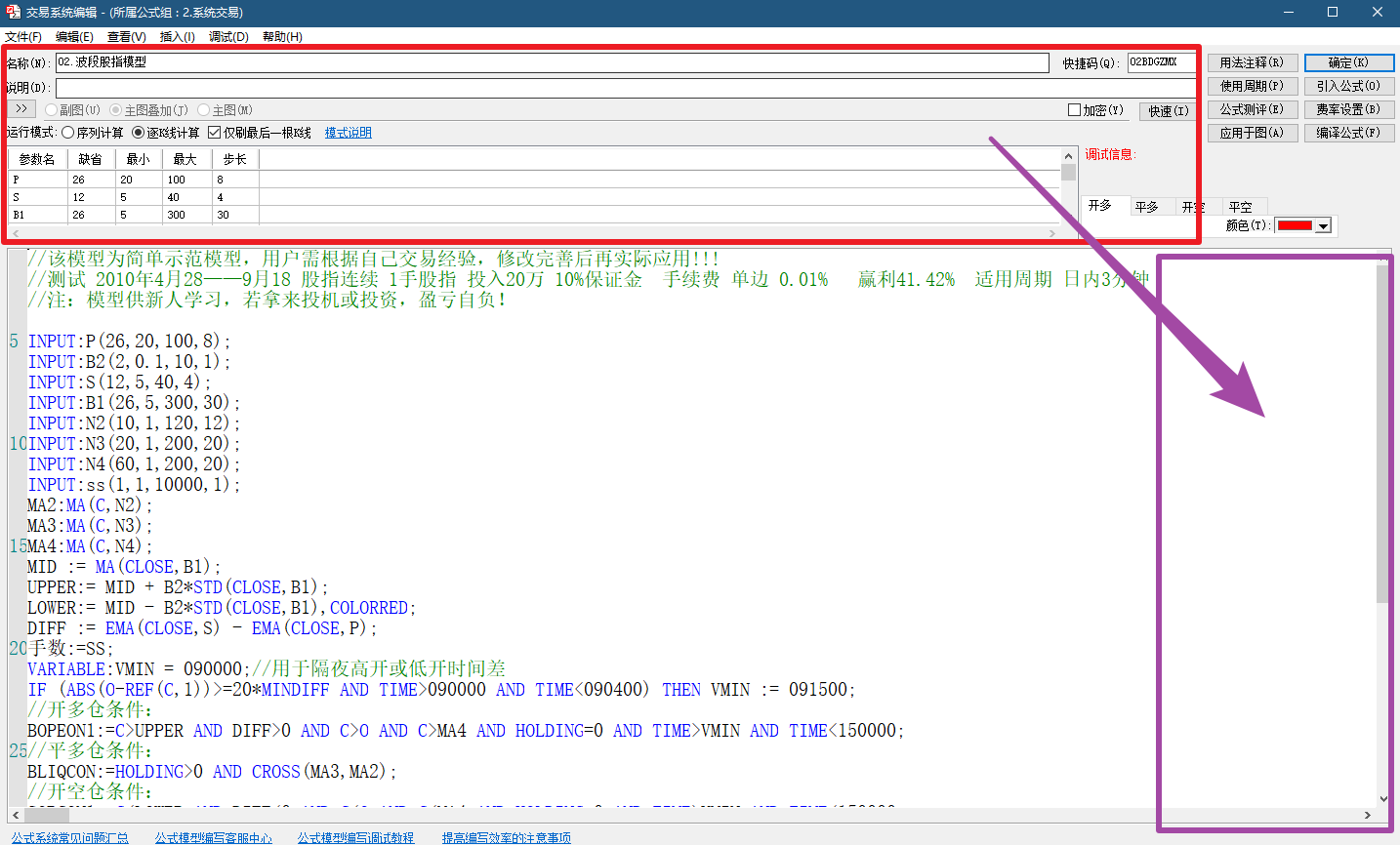Click the 用法注释(R) button
Viewport: 1400px width, 845px height.
(1253, 62)
